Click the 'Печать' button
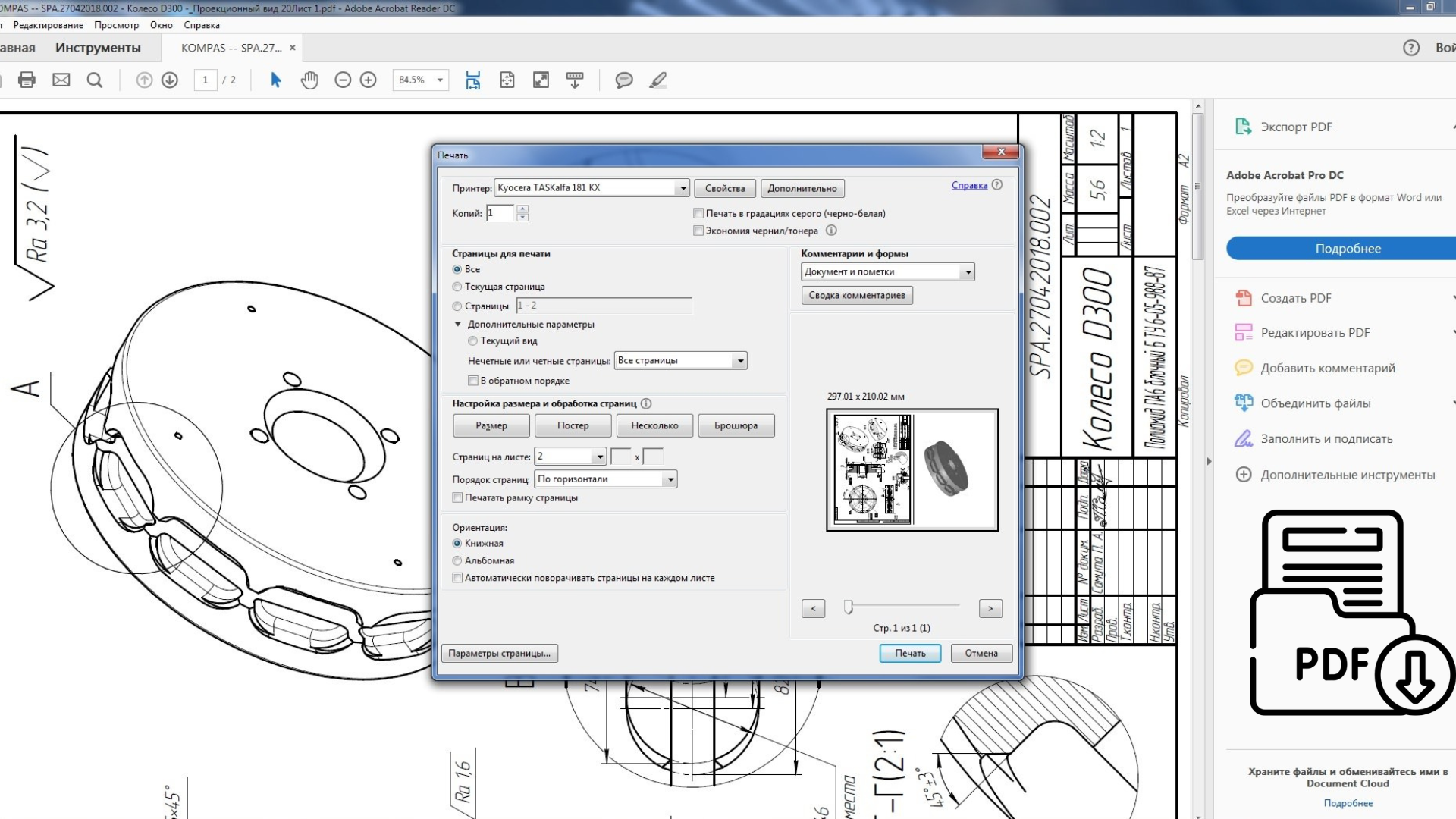 [910, 653]
